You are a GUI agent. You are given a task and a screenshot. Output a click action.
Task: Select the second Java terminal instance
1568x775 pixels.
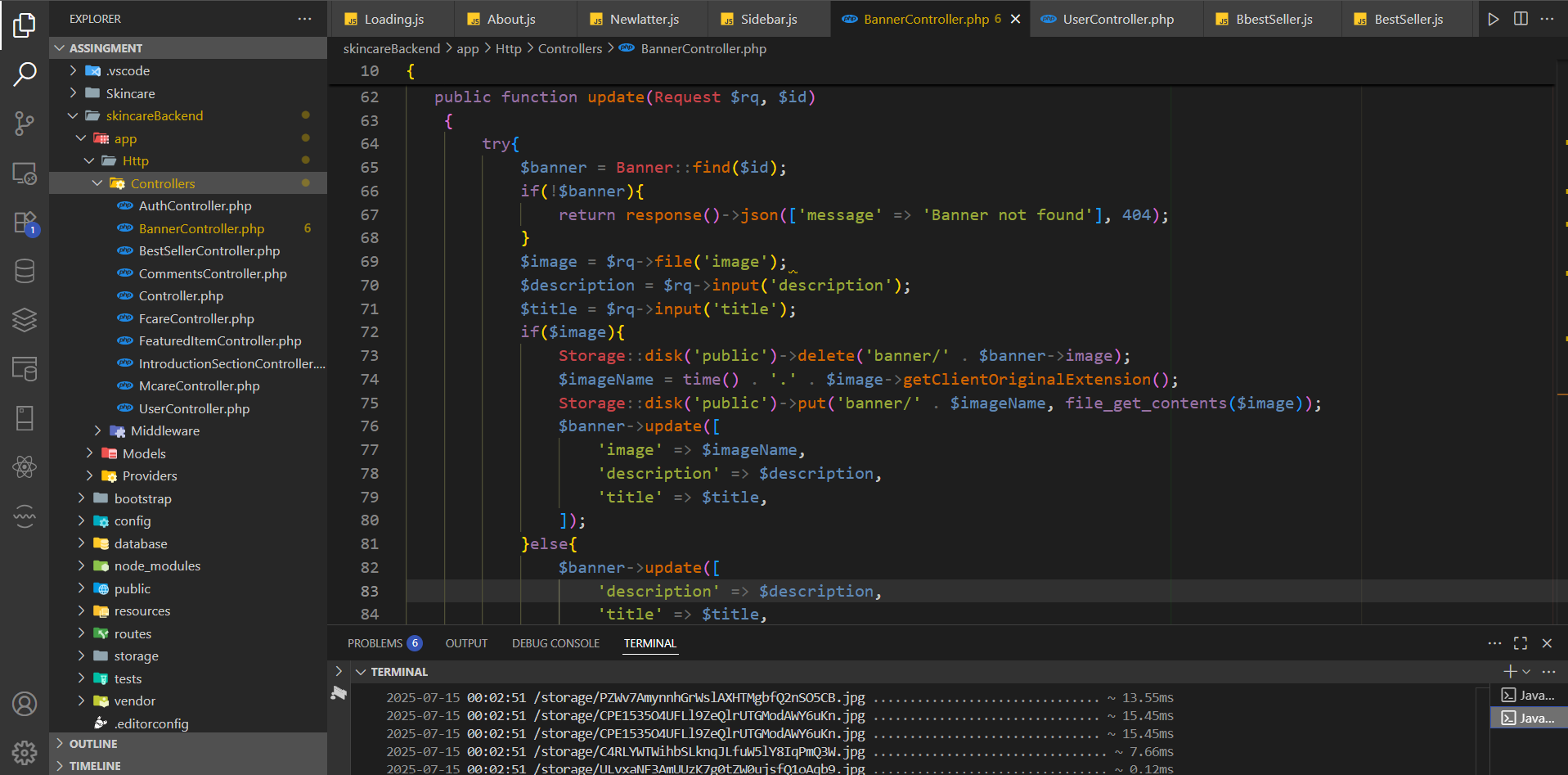coord(1528,718)
